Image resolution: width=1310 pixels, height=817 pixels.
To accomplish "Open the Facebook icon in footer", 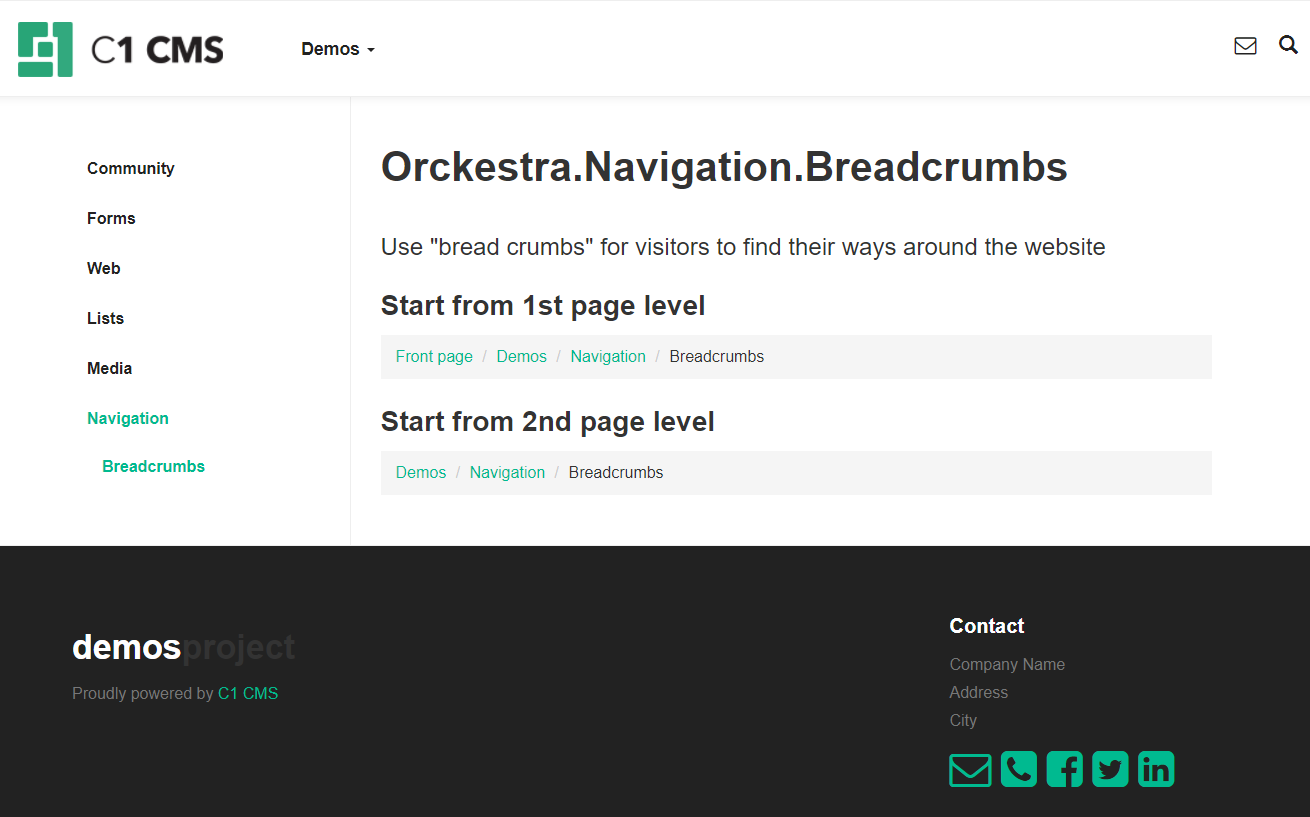I will (1064, 769).
